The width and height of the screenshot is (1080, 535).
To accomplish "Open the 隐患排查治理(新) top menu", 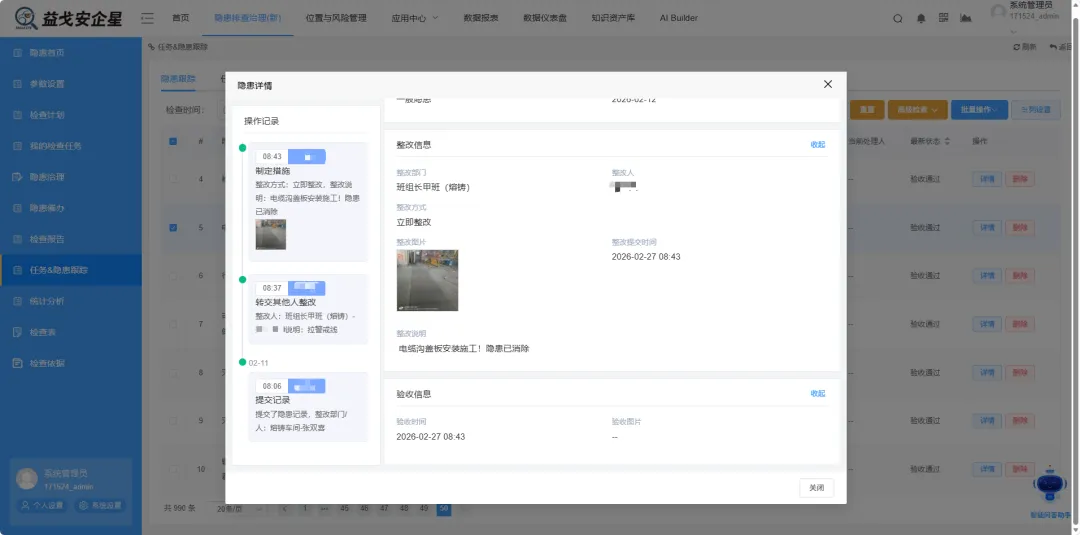I will tap(248, 18).
